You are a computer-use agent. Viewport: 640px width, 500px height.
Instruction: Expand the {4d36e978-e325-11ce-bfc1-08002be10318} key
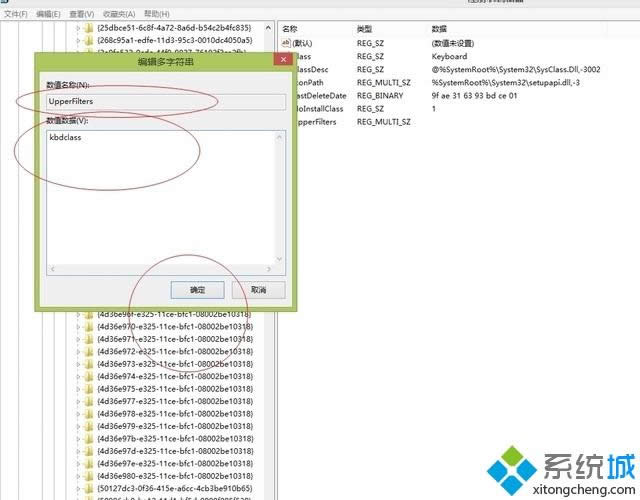pyautogui.click(x=78, y=414)
